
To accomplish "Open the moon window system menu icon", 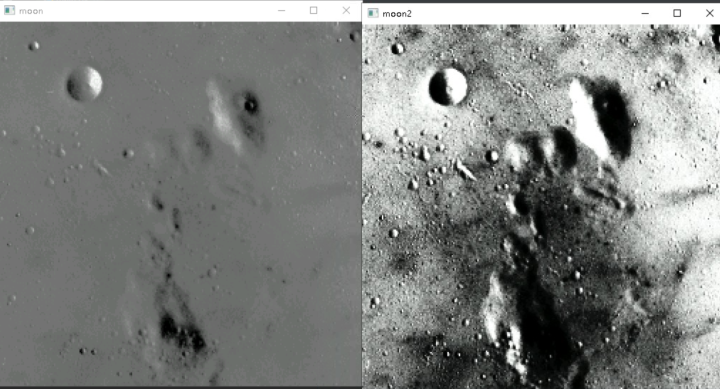I will (x=9, y=11).
